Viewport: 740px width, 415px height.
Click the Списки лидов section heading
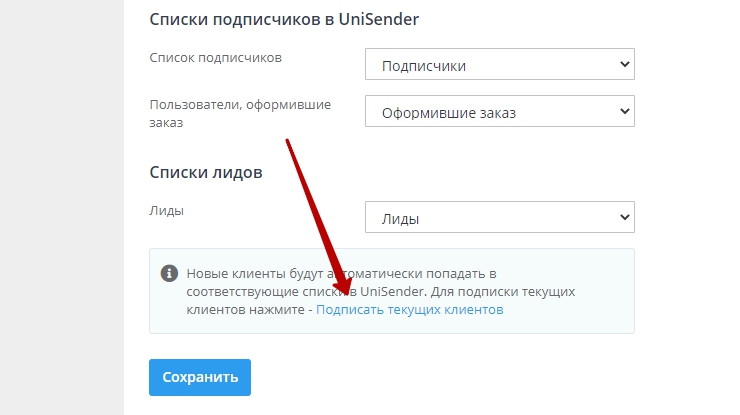(206, 172)
